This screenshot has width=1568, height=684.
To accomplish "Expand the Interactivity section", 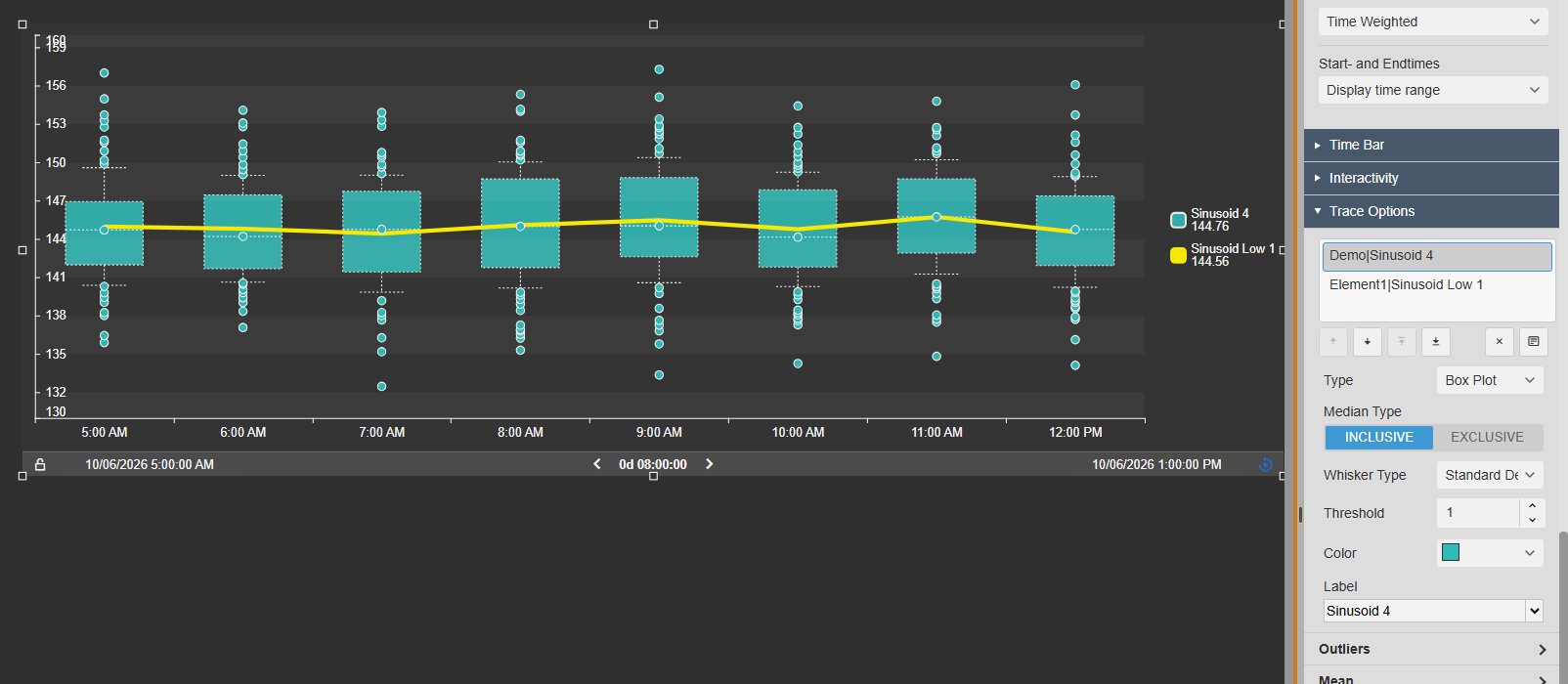I will (x=1431, y=178).
